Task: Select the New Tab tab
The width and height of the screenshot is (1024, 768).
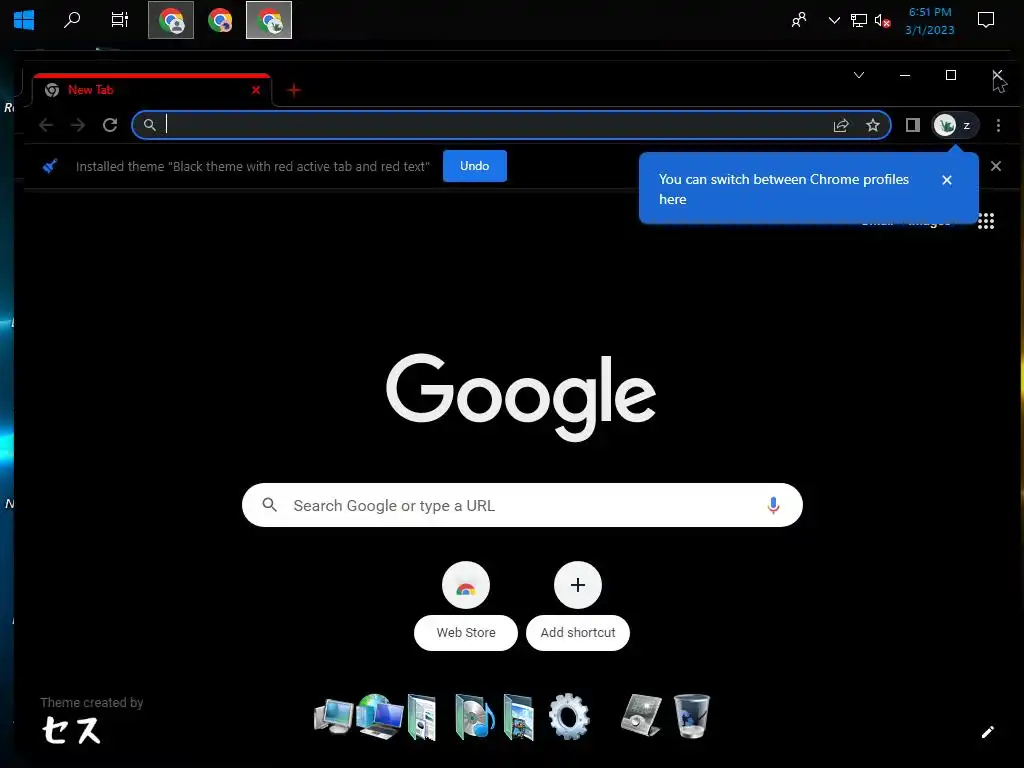Action: (x=152, y=90)
